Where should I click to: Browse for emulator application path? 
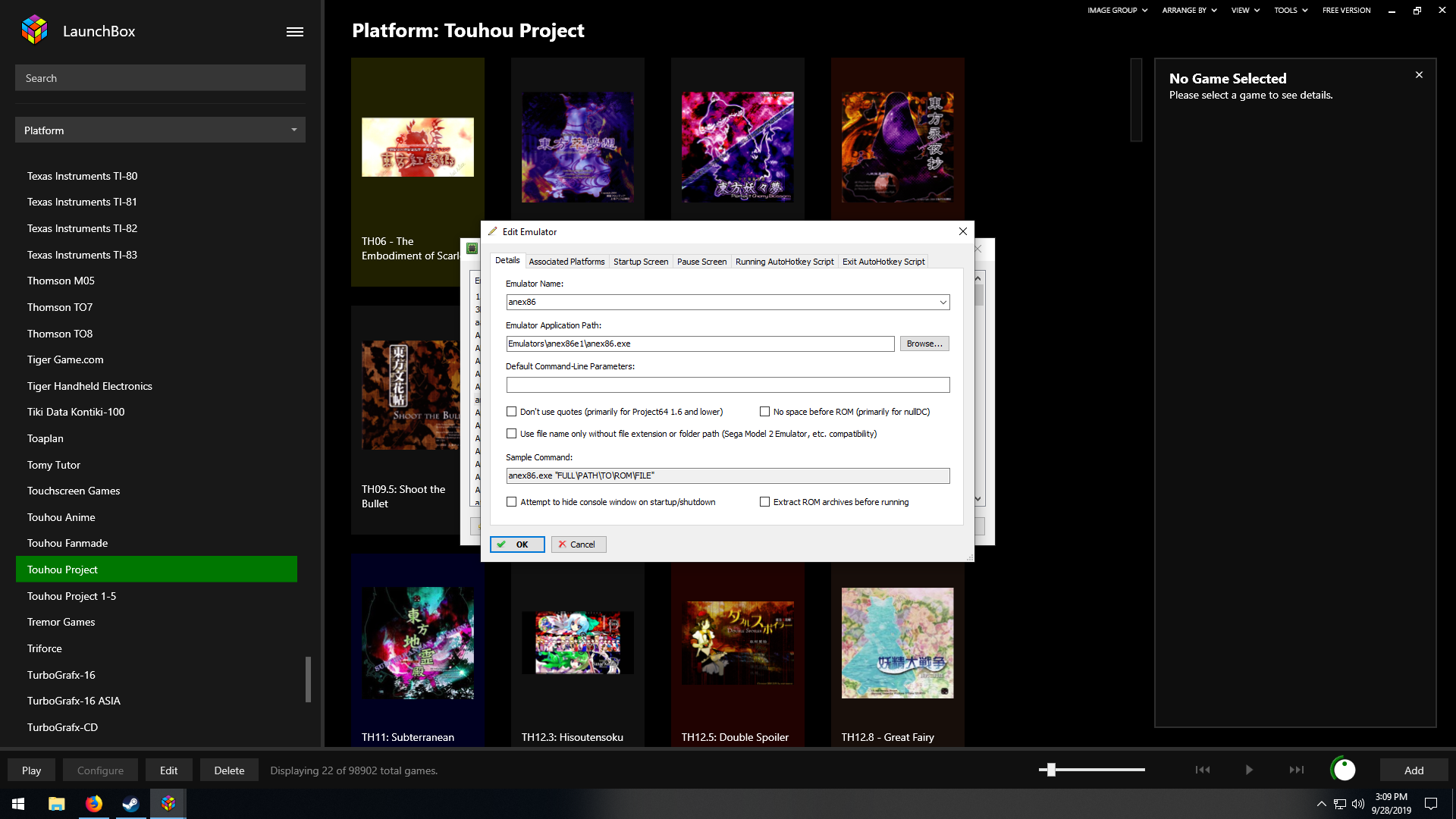tap(924, 344)
